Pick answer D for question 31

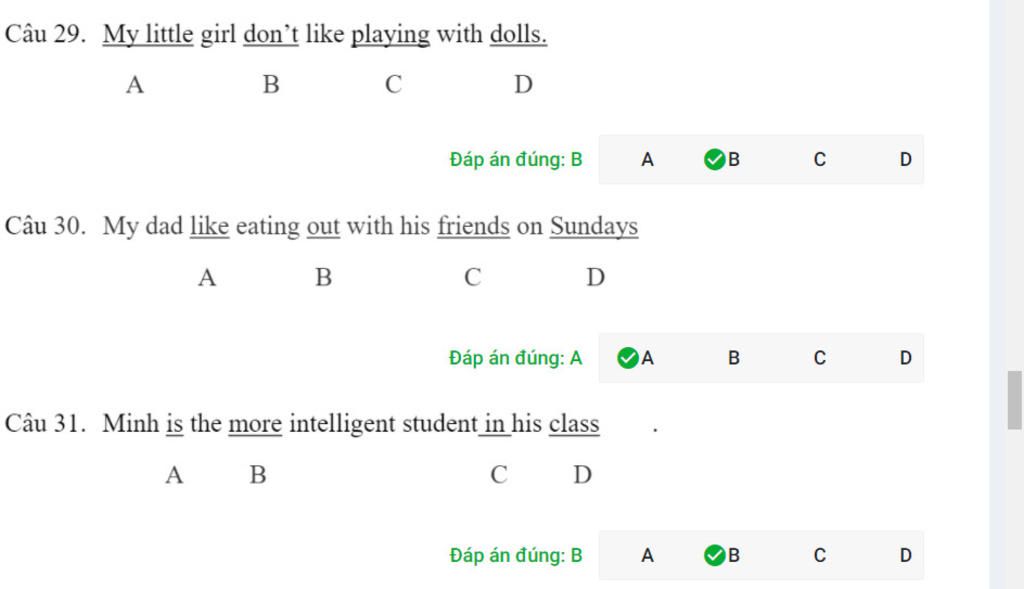point(905,555)
